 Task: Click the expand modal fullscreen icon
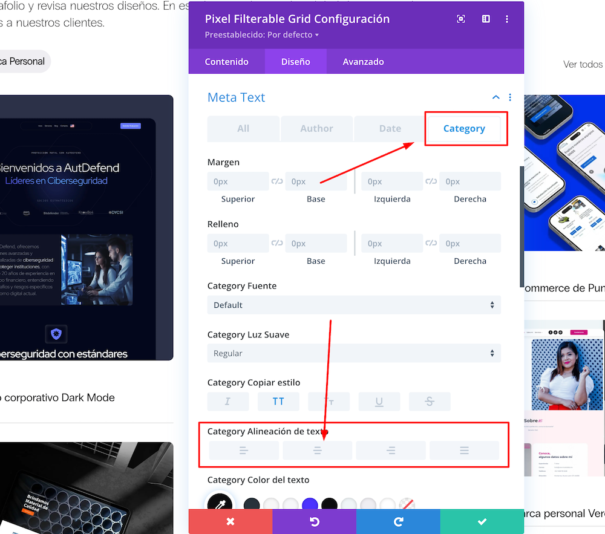pos(461,19)
